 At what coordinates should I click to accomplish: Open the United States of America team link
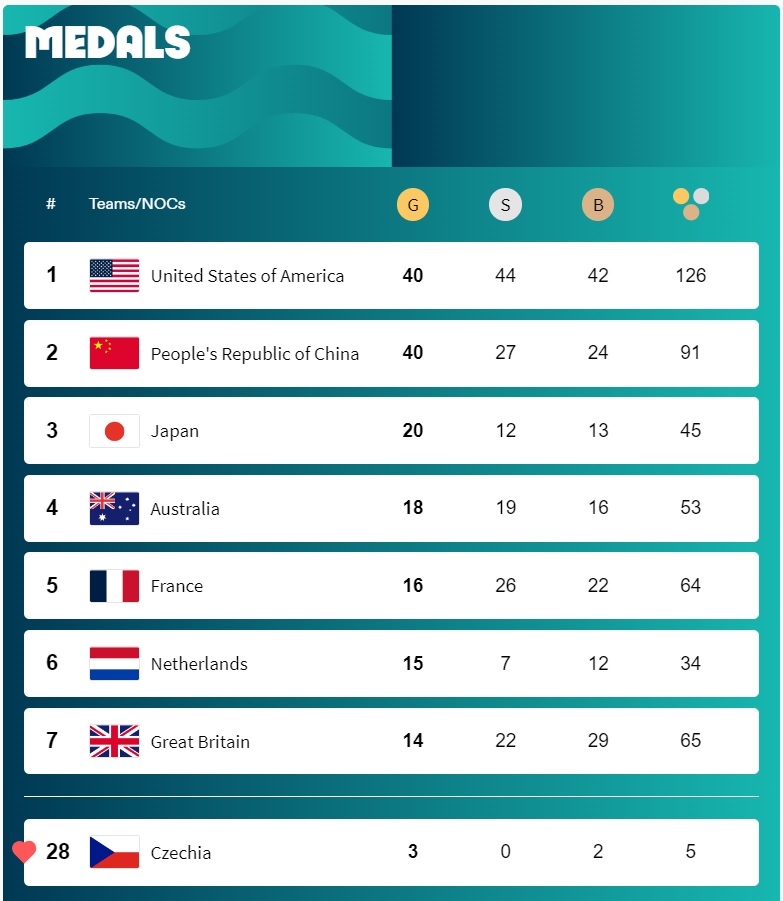247,276
